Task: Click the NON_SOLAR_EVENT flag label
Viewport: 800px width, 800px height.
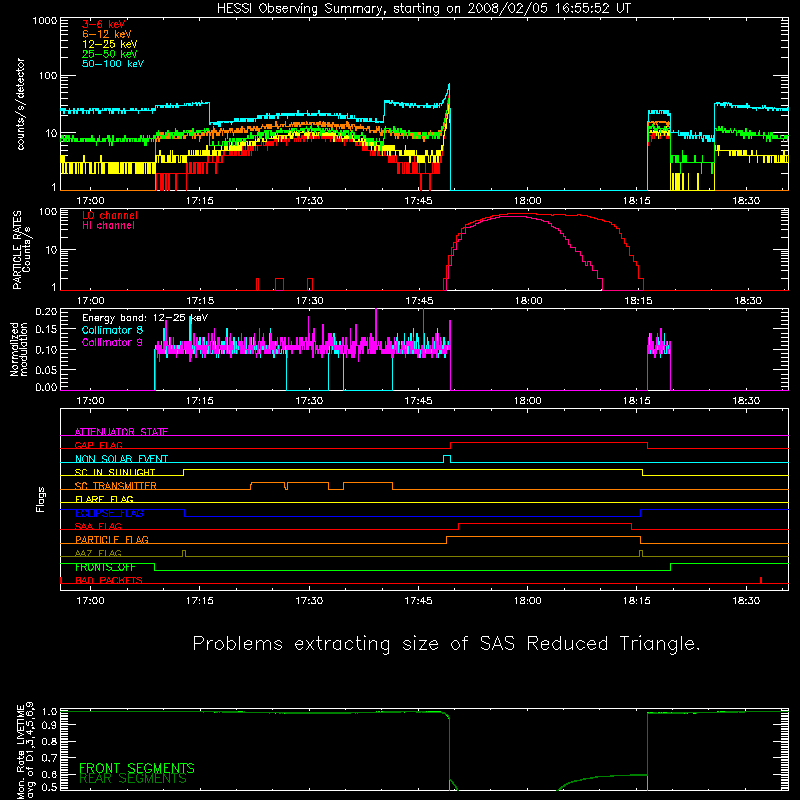Action: [121, 459]
